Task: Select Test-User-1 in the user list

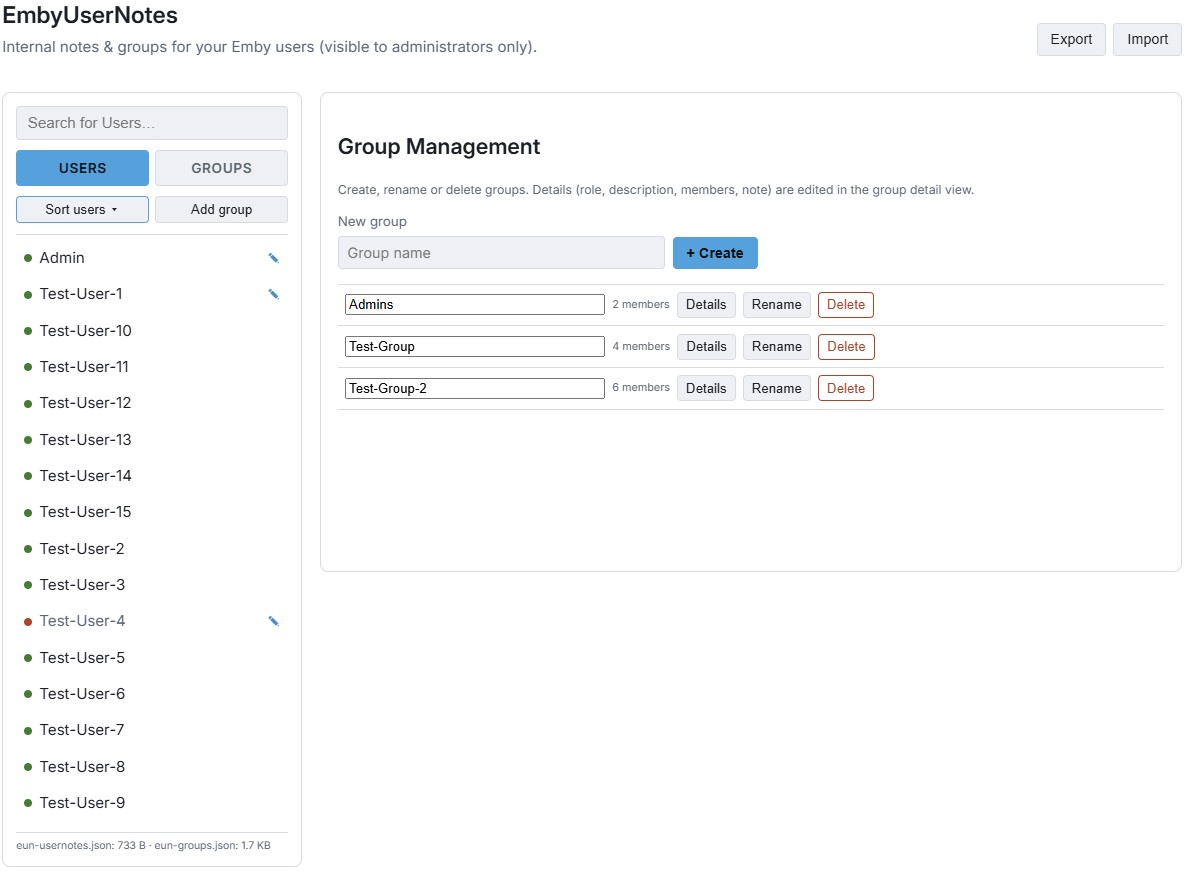Action: (x=152, y=294)
